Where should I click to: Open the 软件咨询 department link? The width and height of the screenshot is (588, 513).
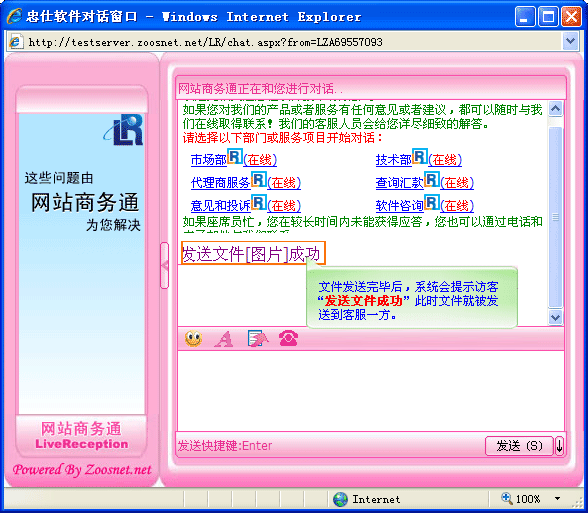tap(399, 206)
